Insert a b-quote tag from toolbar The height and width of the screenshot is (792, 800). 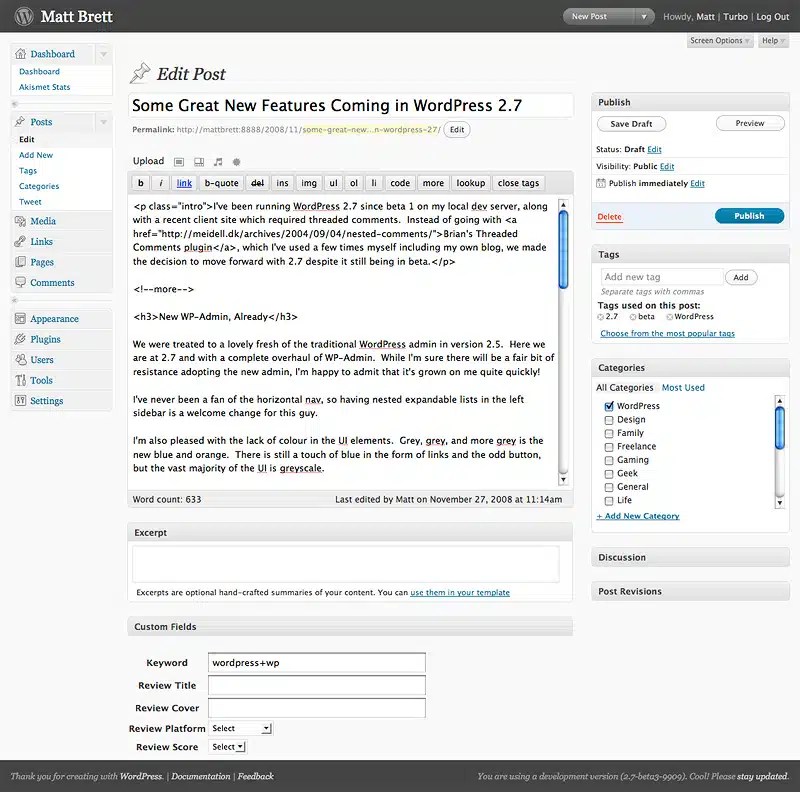click(x=221, y=183)
